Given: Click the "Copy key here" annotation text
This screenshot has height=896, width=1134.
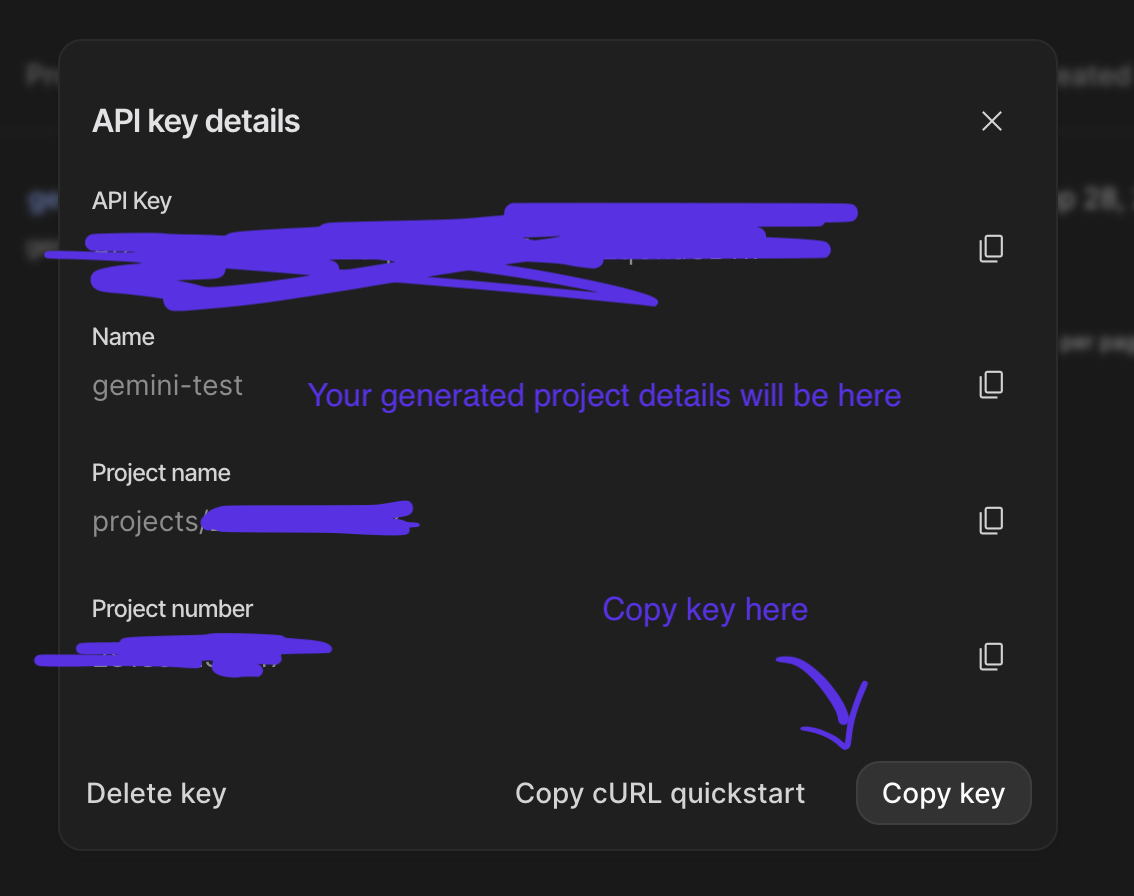Looking at the screenshot, I should coord(705,609).
